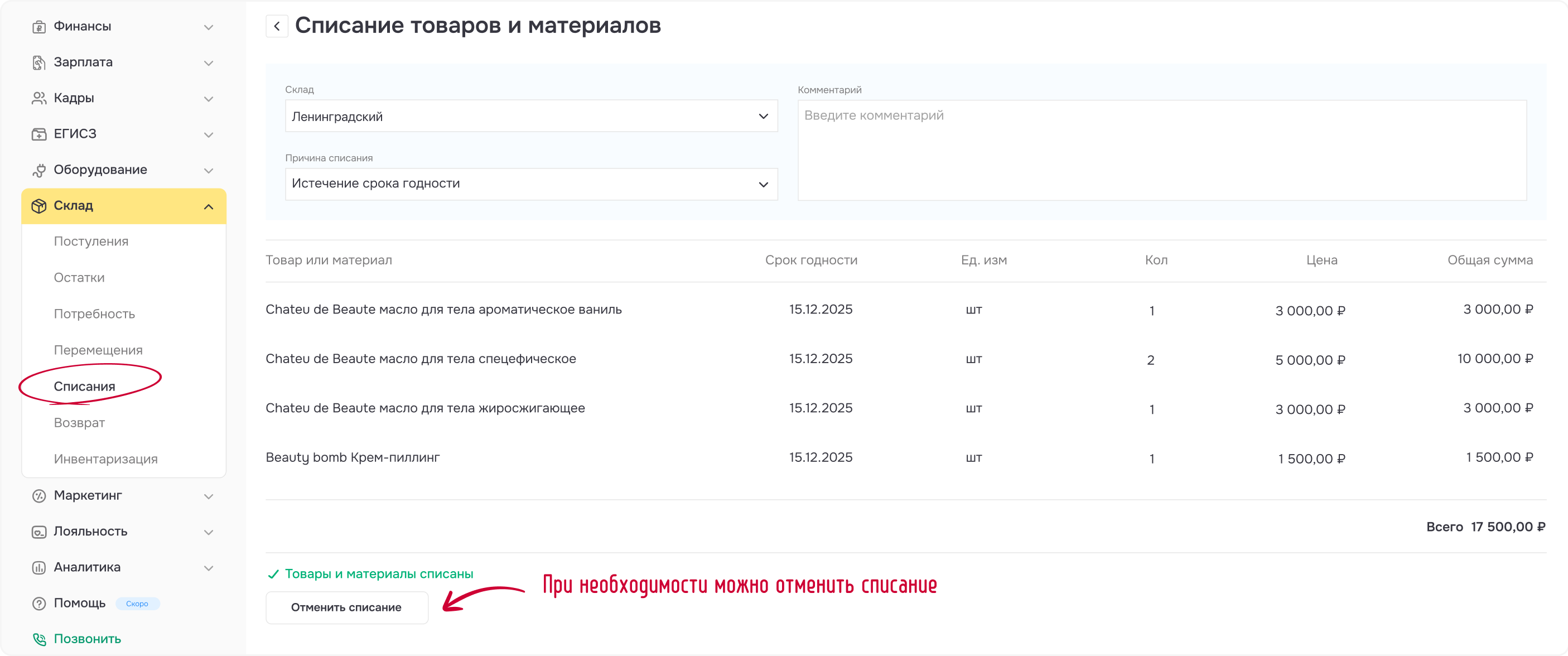Click the ЕГИСЗ medical case icon

click(39, 134)
